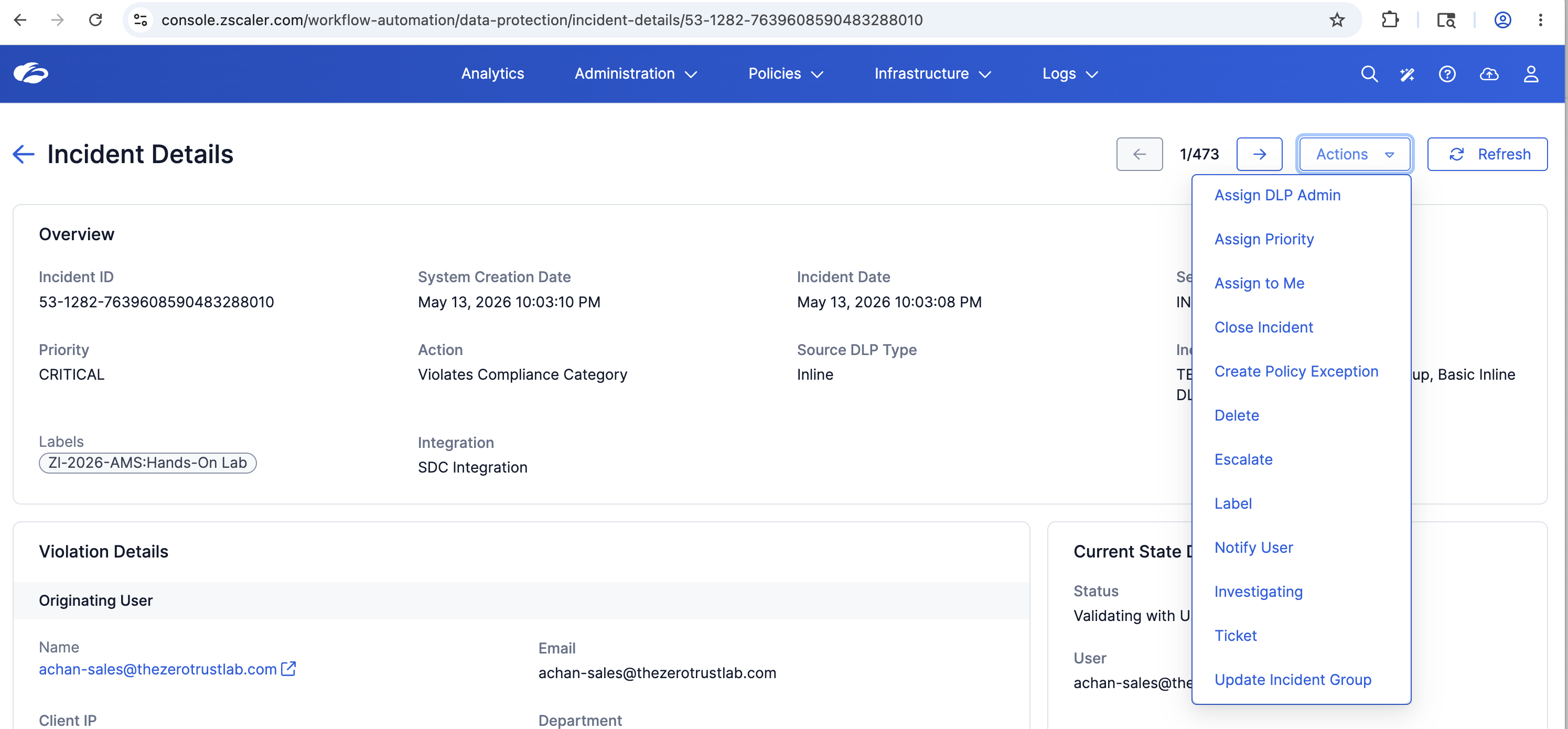Screen dimensions: 1568x729
Task: Select Create Policy Exception action
Action: (x=1296, y=371)
